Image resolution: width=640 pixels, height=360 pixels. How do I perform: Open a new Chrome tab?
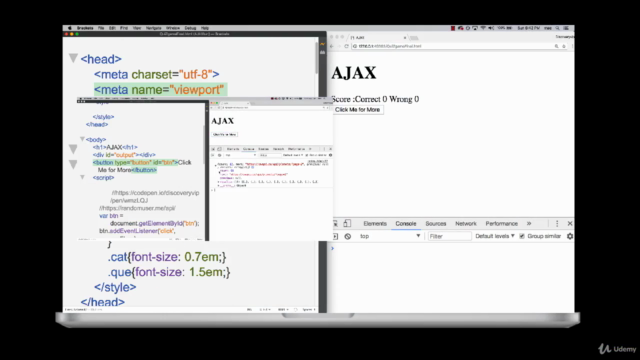[x=414, y=38]
